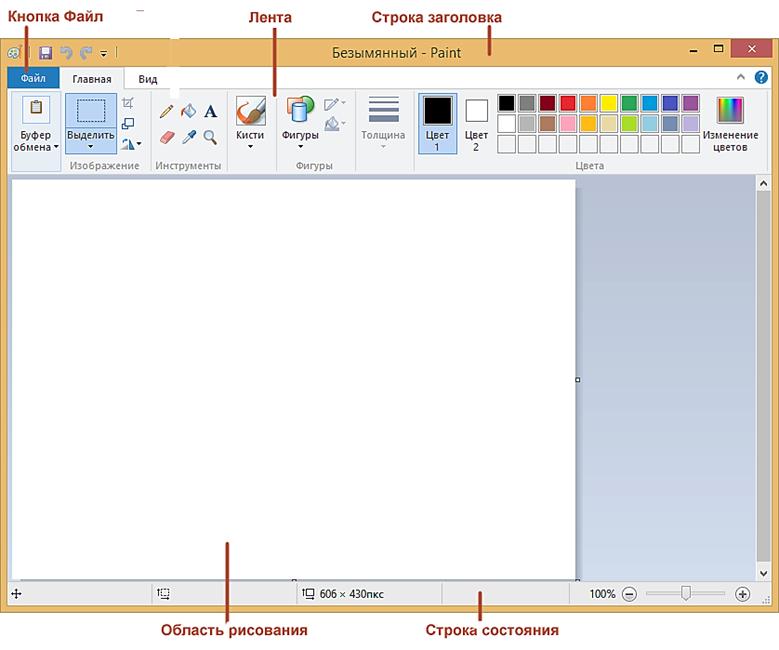The width and height of the screenshot is (779, 650).
Task: Activate the Цвет 1 color selector
Action: point(437,124)
